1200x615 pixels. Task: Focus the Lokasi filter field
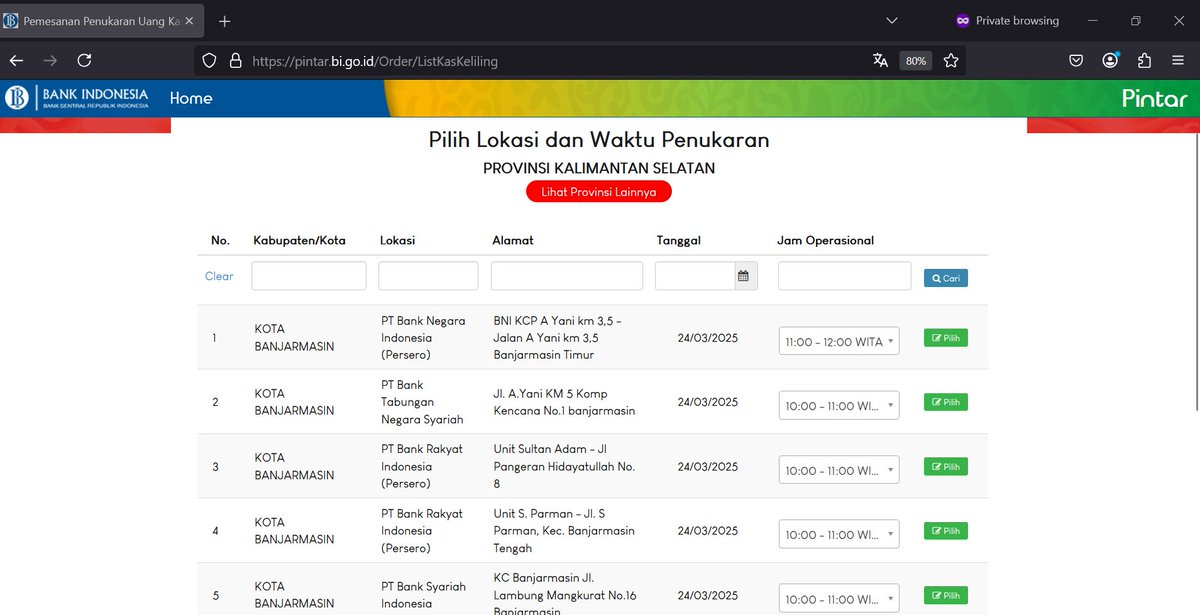coord(428,276)
